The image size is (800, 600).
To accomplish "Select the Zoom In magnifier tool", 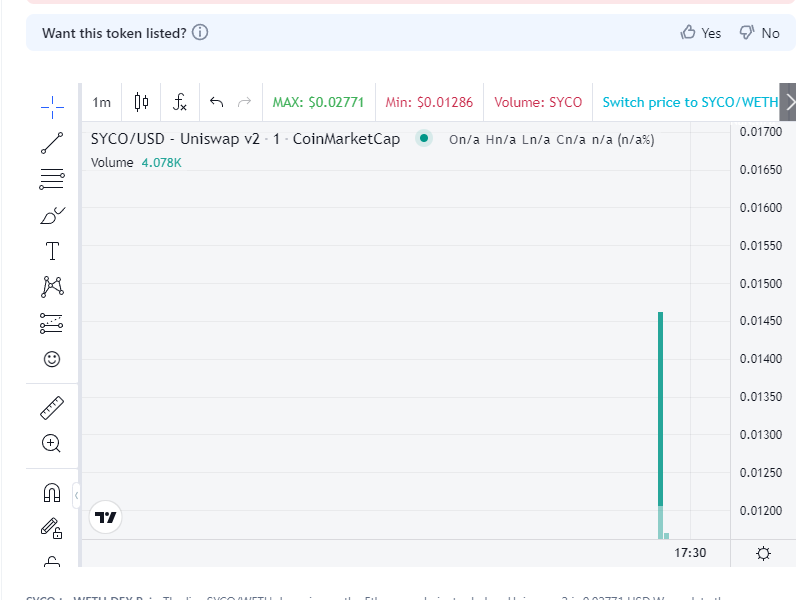I will (51, 443).
